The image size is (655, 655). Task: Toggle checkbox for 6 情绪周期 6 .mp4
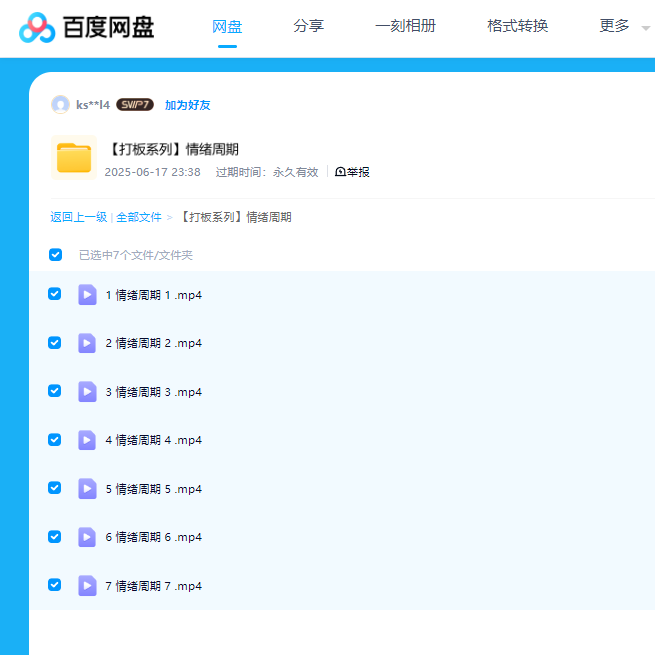(55, 536)
